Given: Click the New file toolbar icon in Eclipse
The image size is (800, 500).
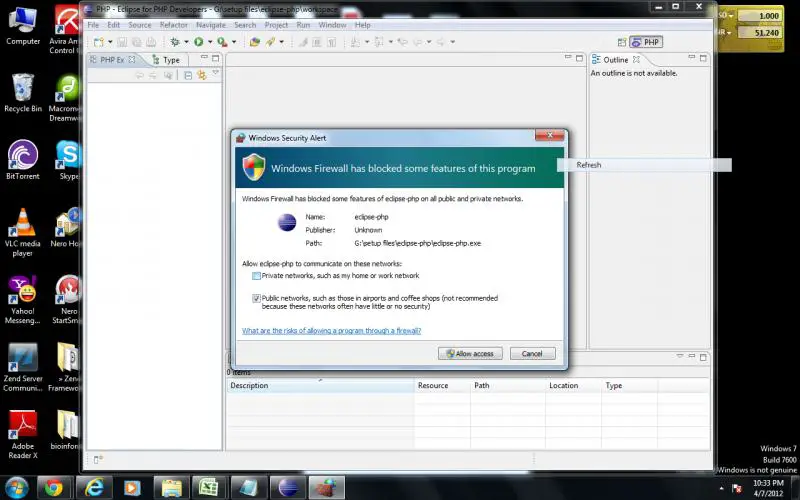Looking at the screenshot, I should 98,42.
